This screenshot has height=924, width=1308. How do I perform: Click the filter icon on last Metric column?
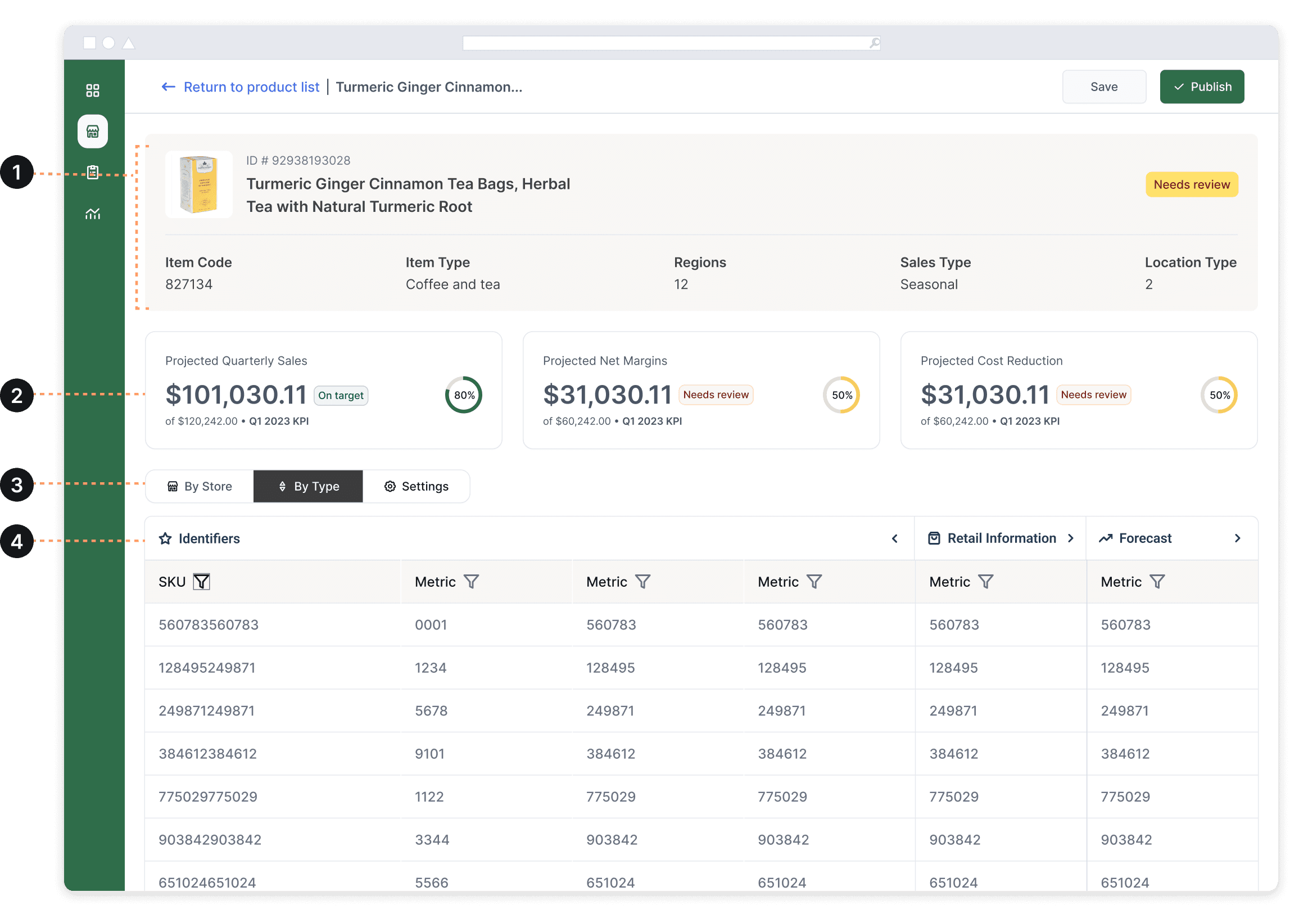1157,582
